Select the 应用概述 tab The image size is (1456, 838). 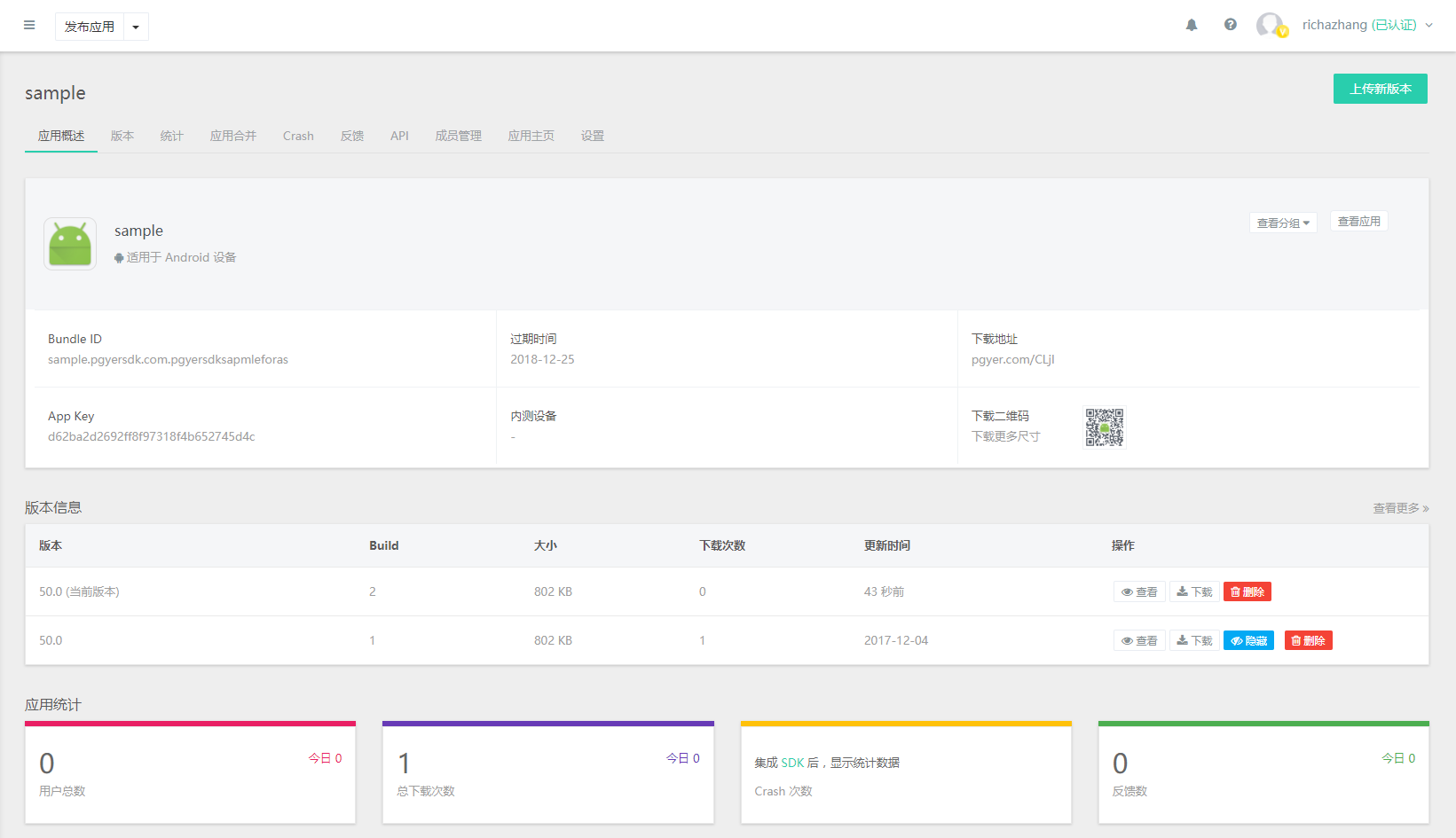61,136
